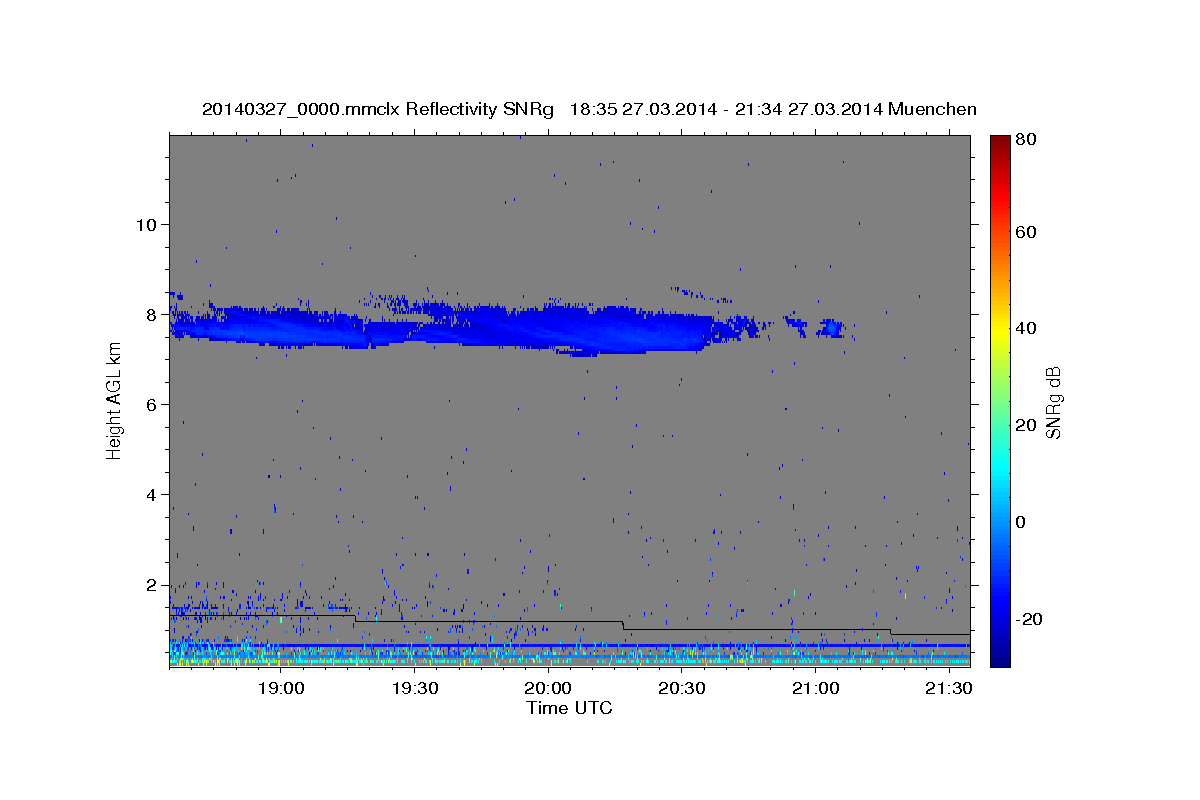The height and width of the screenshot is (800, 1200).
Task: Click the 19:00 time tick label
Action: point(281,688)
